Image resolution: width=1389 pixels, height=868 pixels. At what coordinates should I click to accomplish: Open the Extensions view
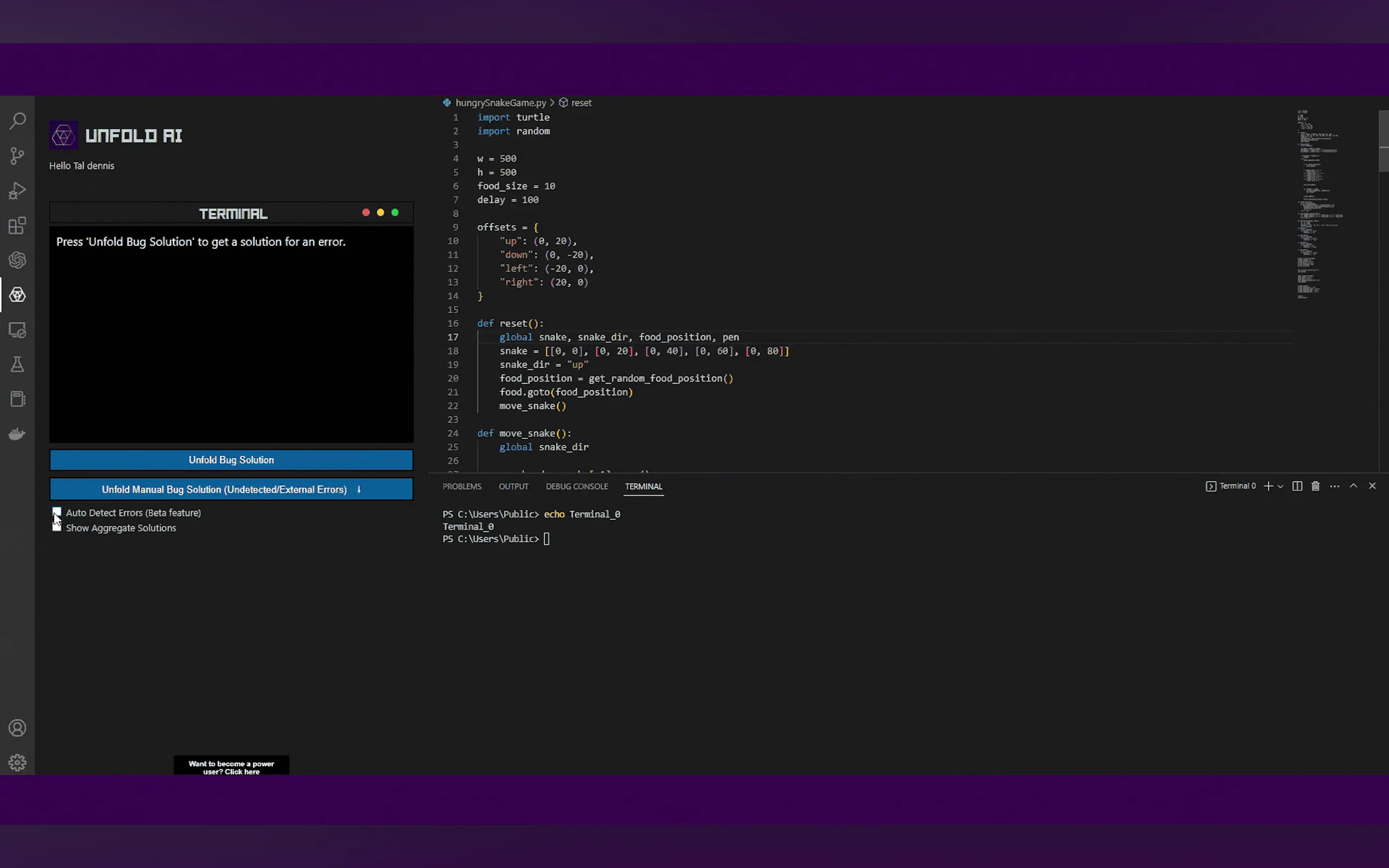17,226
